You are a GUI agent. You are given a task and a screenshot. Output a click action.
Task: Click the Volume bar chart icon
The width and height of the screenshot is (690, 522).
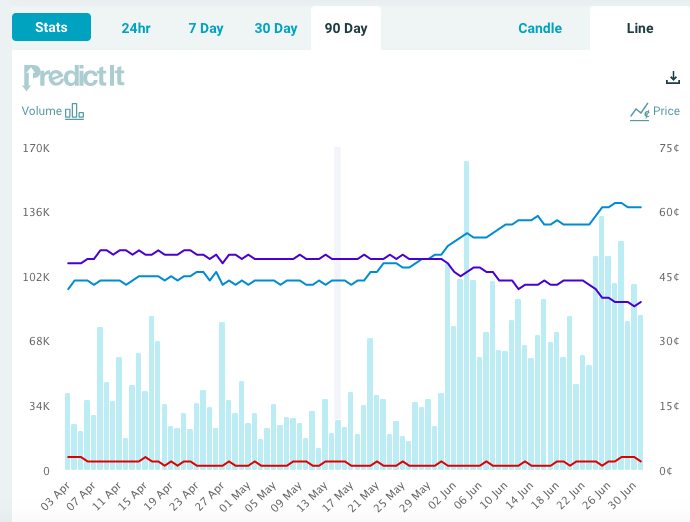[x=75, y=112]
